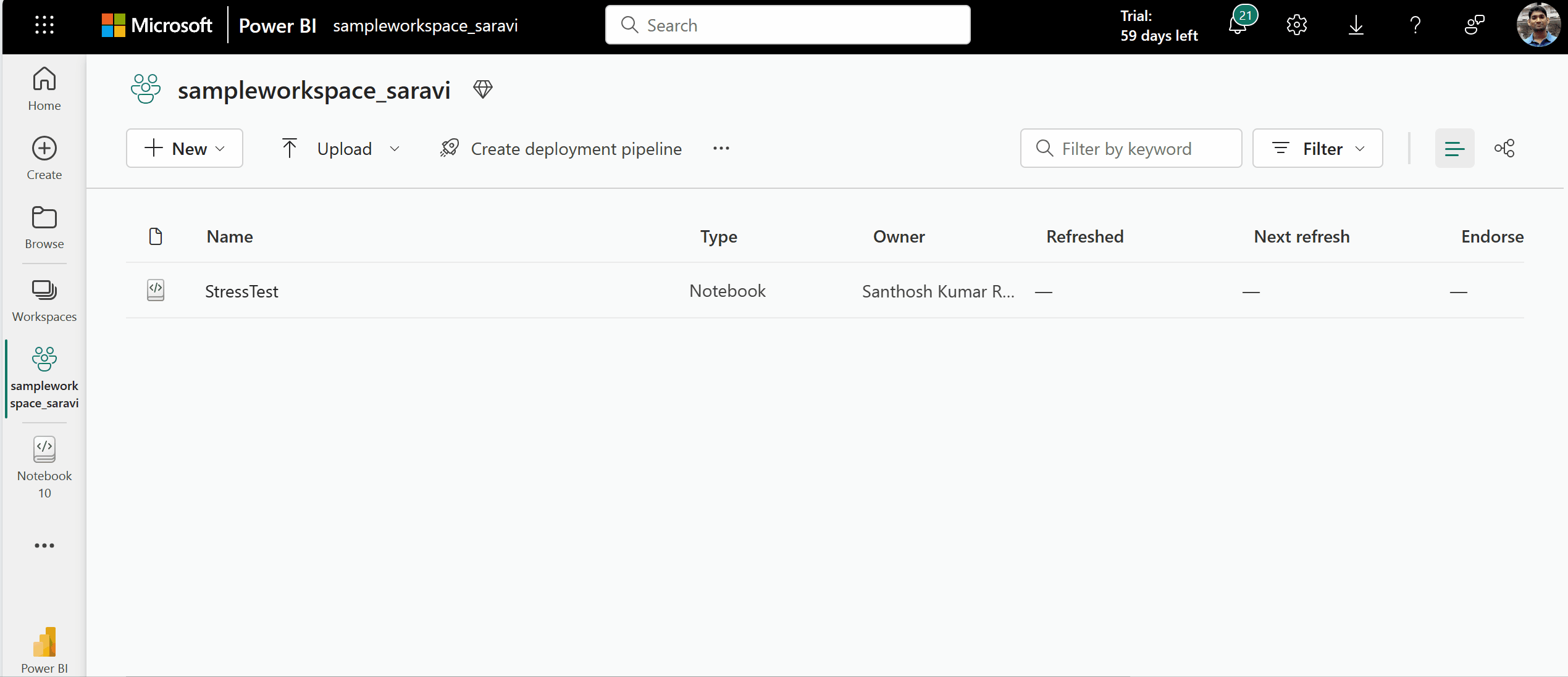Image resolution: width=1568 pixels, height=677 pixels.
Task: Click the Filter by keyword search field
Action: click(x=1130, y=148)
